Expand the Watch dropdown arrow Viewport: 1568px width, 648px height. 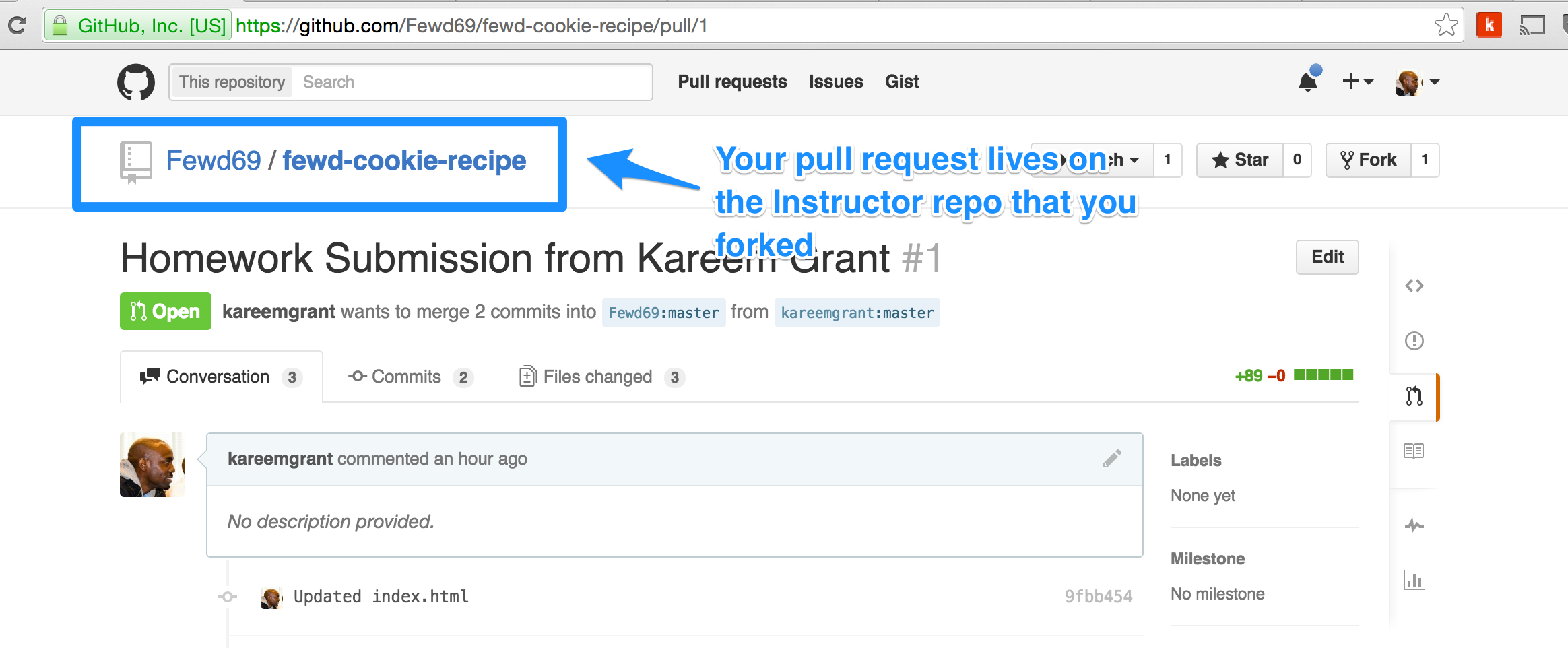click(1134, 160)
